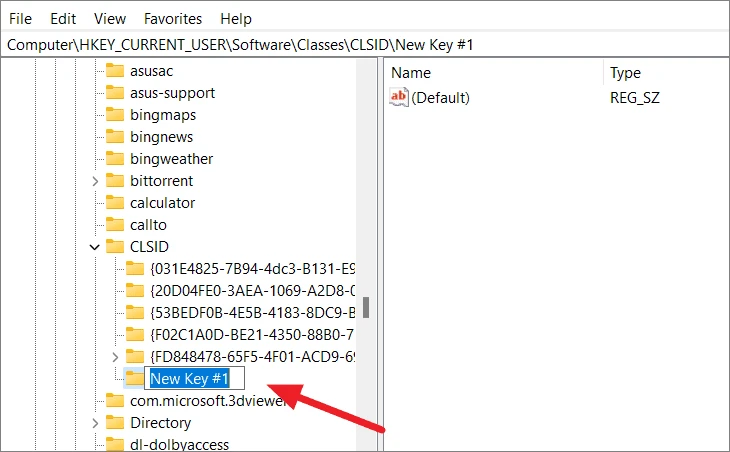The image size is (730, 452).
Task: Expand the bittorrent key
Action: [x=95, y=181]
